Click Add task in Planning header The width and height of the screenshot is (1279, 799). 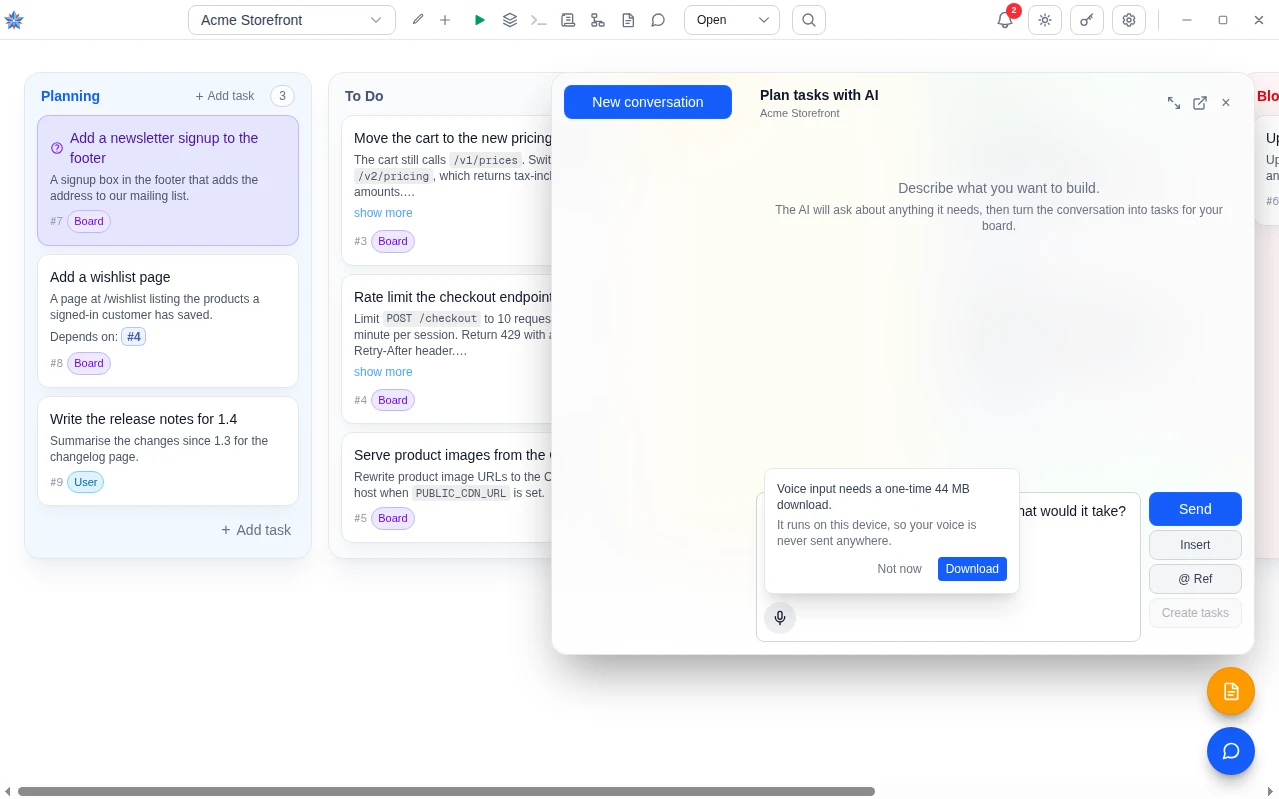point(225,96)
